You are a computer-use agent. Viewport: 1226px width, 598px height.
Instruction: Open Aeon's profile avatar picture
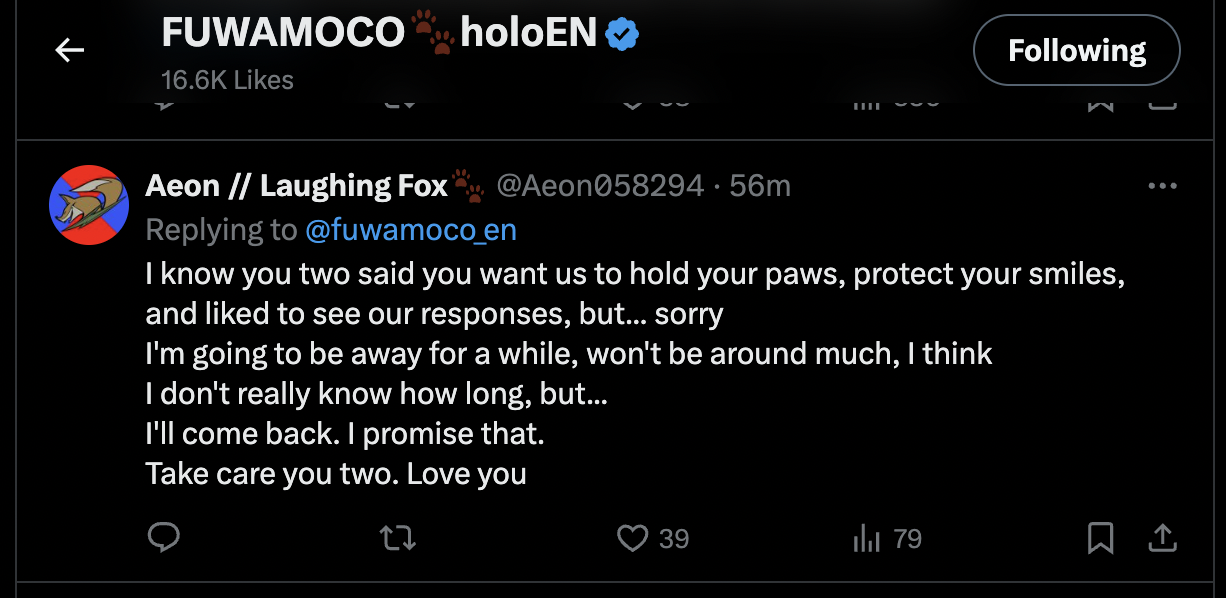(88, 205)
